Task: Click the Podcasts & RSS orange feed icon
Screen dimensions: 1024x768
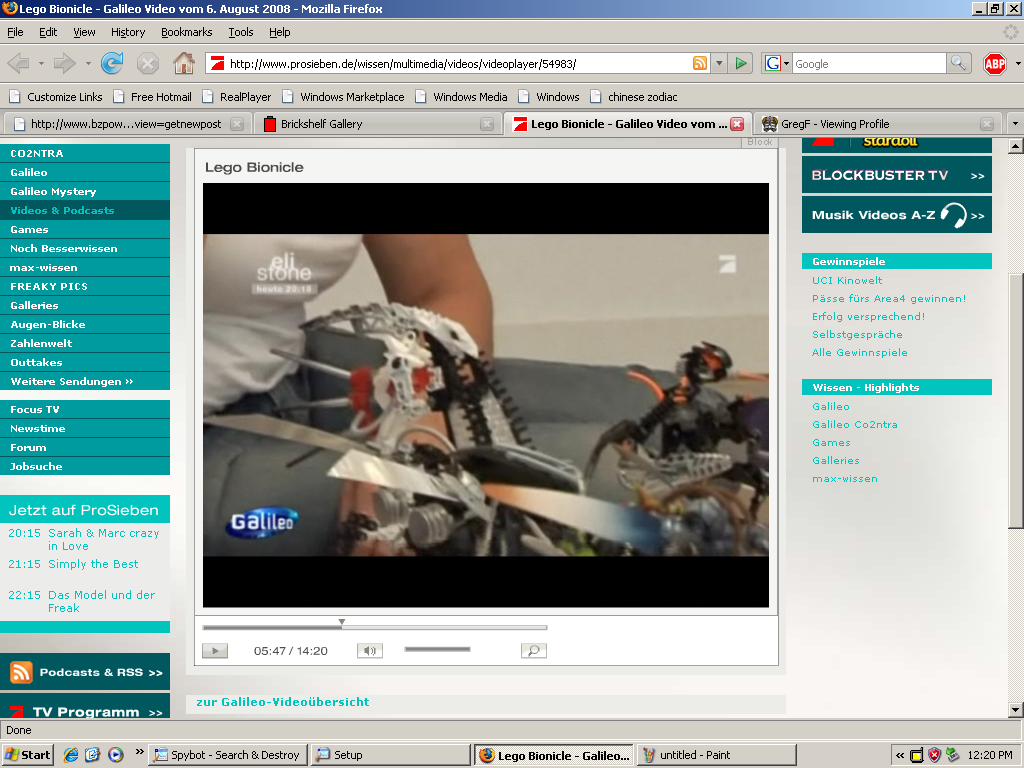Action: point(21,672)
